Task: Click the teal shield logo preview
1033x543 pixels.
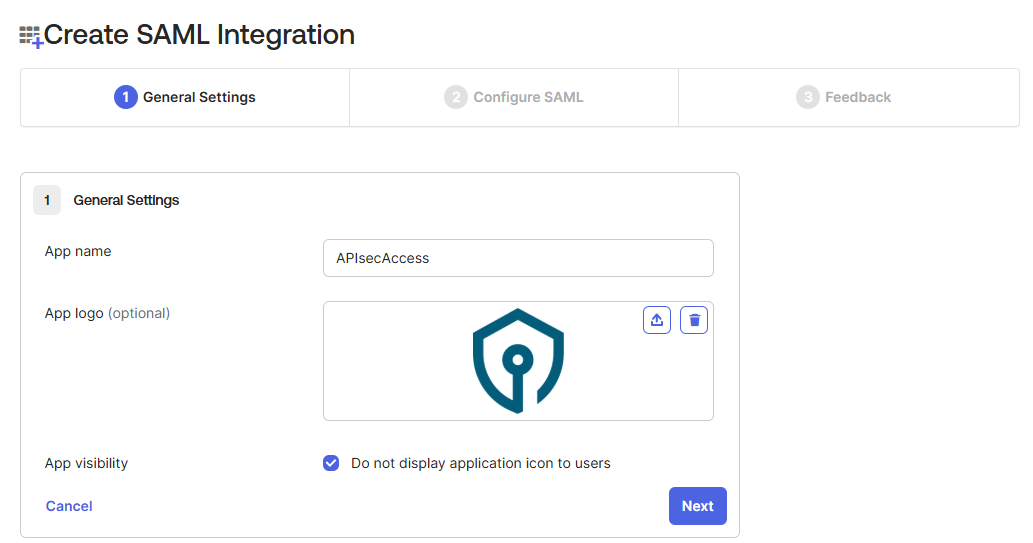Action: tap(518, 361)
